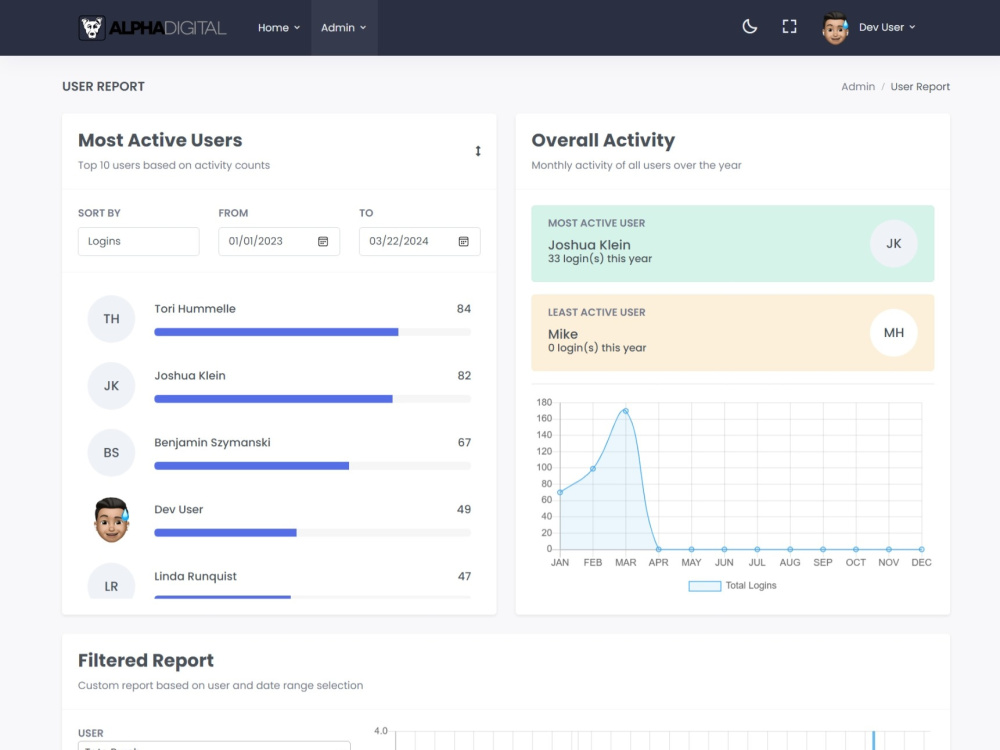Click Mike in Least Active User card
The width and height of the screenshot is (1000, 750).
pyautogui.click(x=562, y=334)
